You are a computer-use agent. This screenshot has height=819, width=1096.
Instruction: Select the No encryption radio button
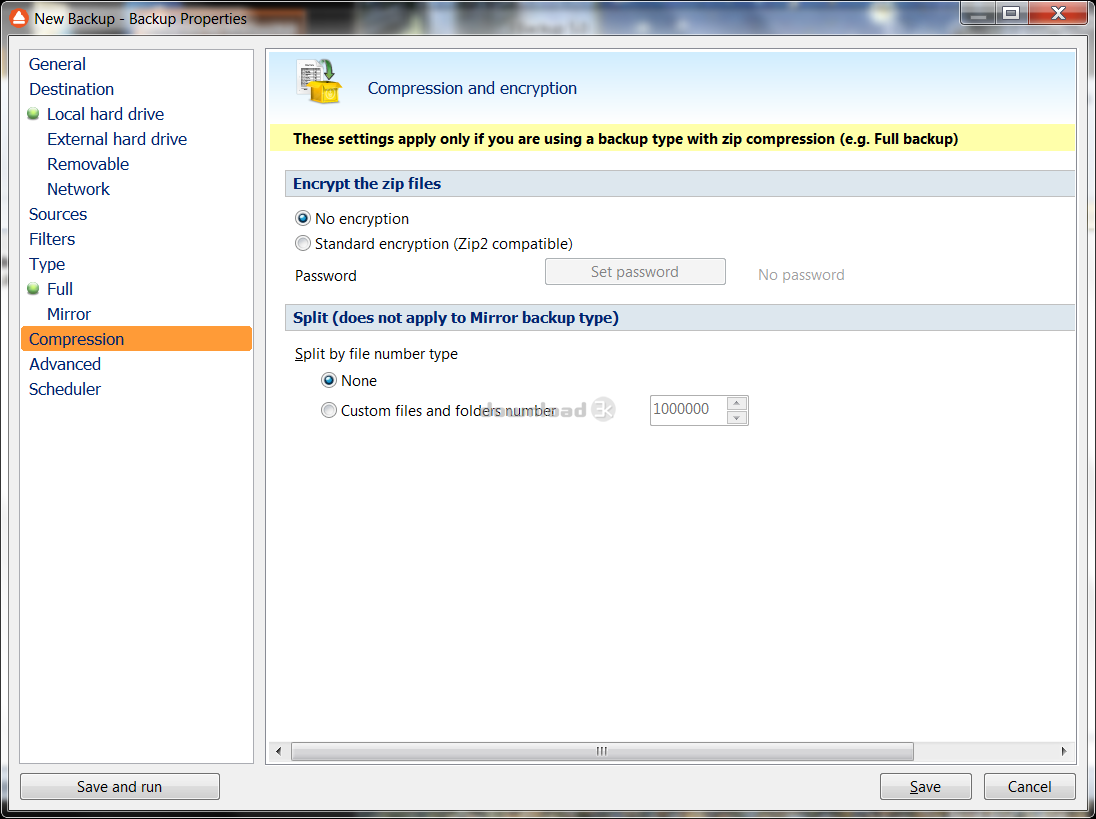point(303,219)
